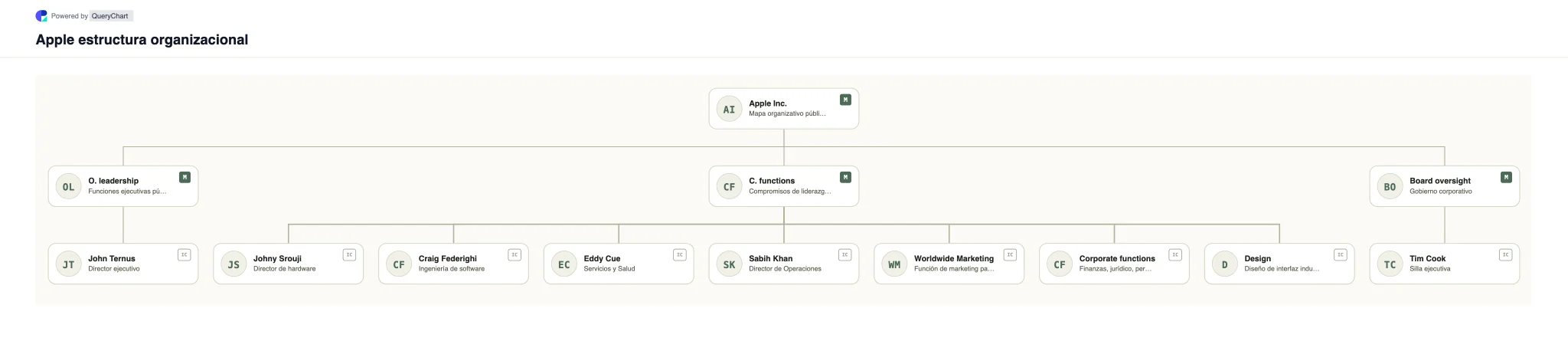Click the IC badge on Eddy Cue card
1568x341 pixels.
680,254
